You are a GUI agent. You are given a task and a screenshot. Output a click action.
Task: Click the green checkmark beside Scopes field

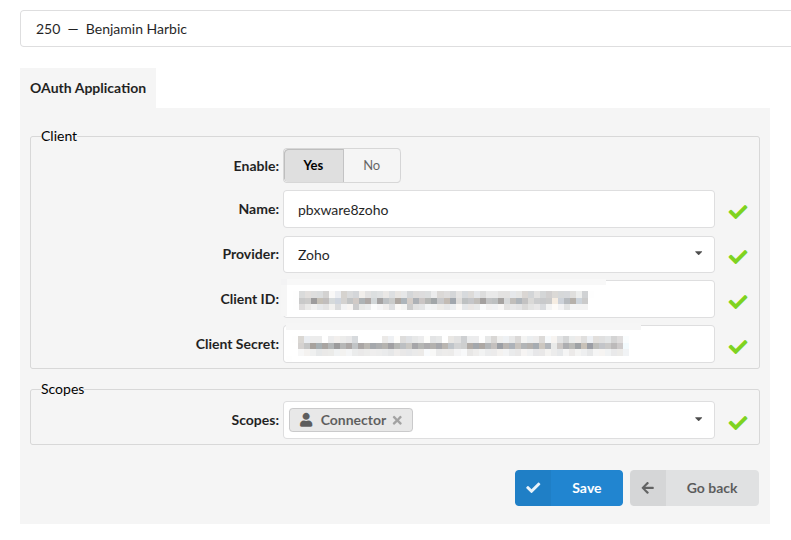(x=738, y=422)
